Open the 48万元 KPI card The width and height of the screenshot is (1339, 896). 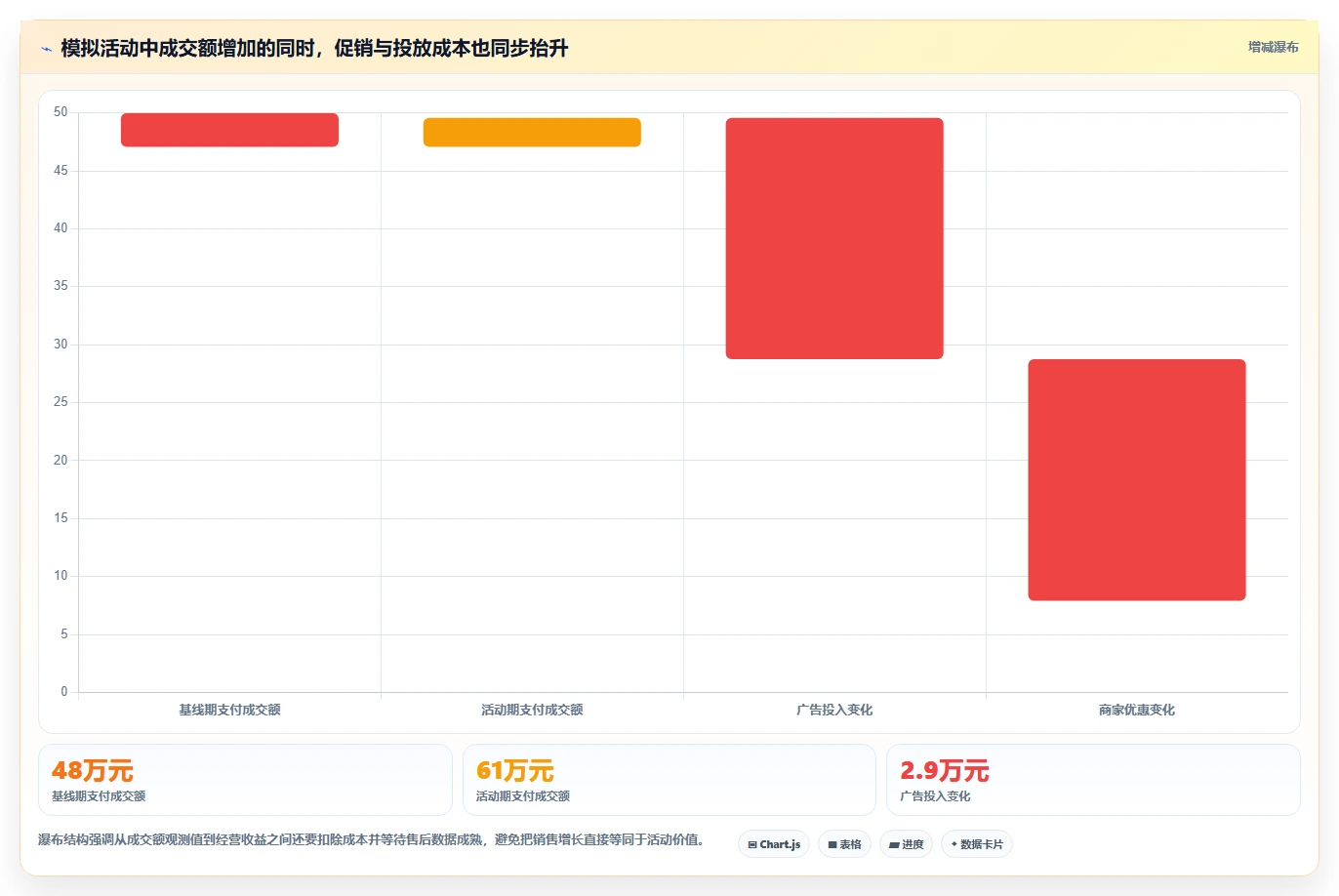click(x=245, y=780)
